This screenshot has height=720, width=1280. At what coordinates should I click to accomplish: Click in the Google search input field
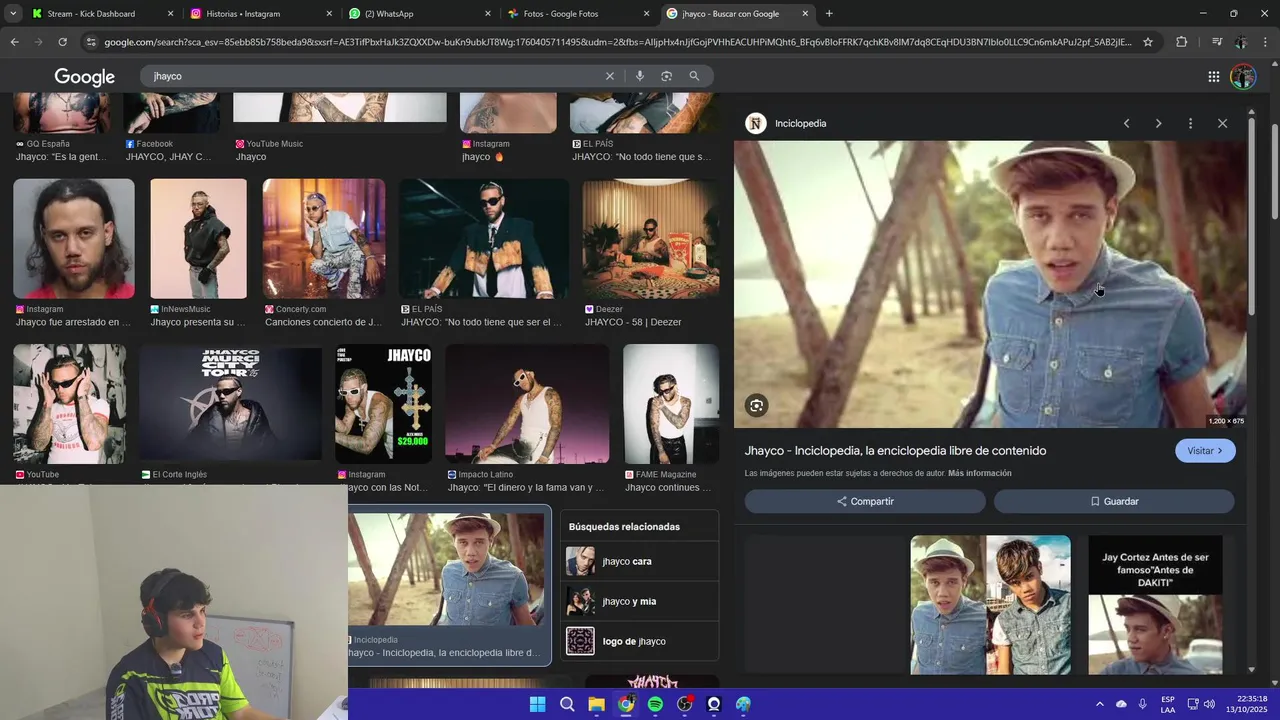click(375, 76)
